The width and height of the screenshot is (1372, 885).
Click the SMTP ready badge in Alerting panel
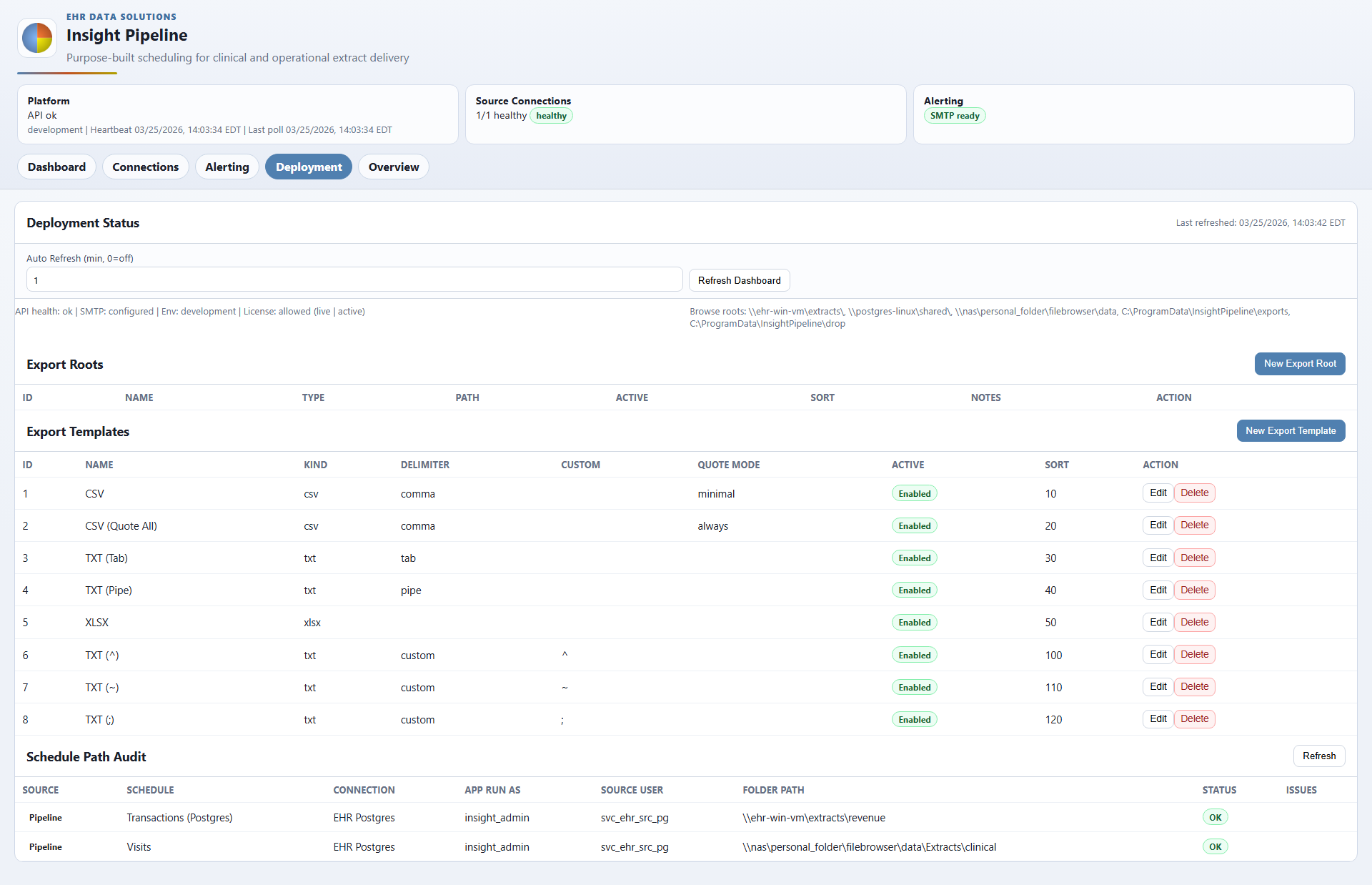click(x=955, y=115)
